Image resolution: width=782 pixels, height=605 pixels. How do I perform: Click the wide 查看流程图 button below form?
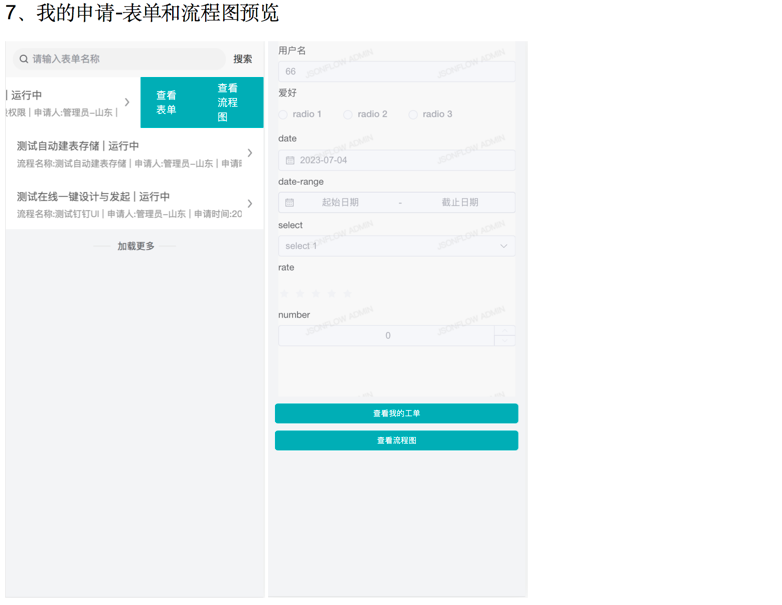(x=396, y=440)
